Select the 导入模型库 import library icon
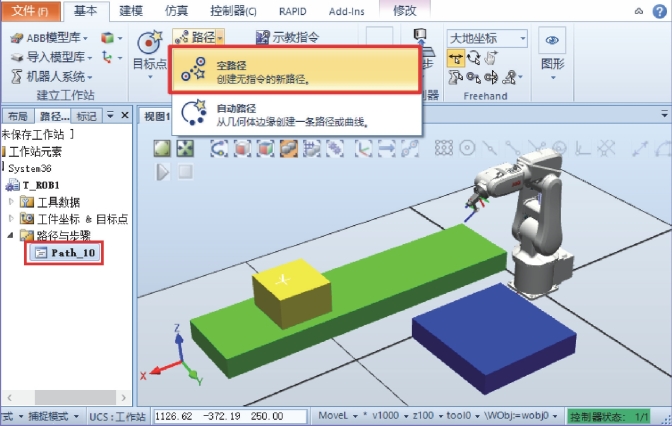672x426 pixels. click(17, 57)
